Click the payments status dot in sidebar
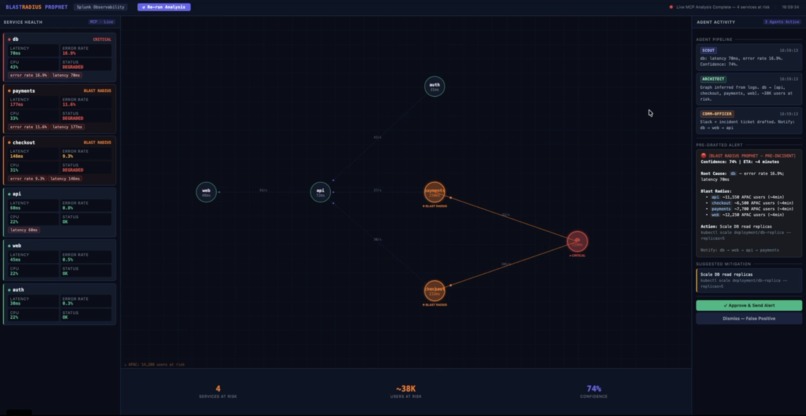The image size is (806, 416). (9, 91)
